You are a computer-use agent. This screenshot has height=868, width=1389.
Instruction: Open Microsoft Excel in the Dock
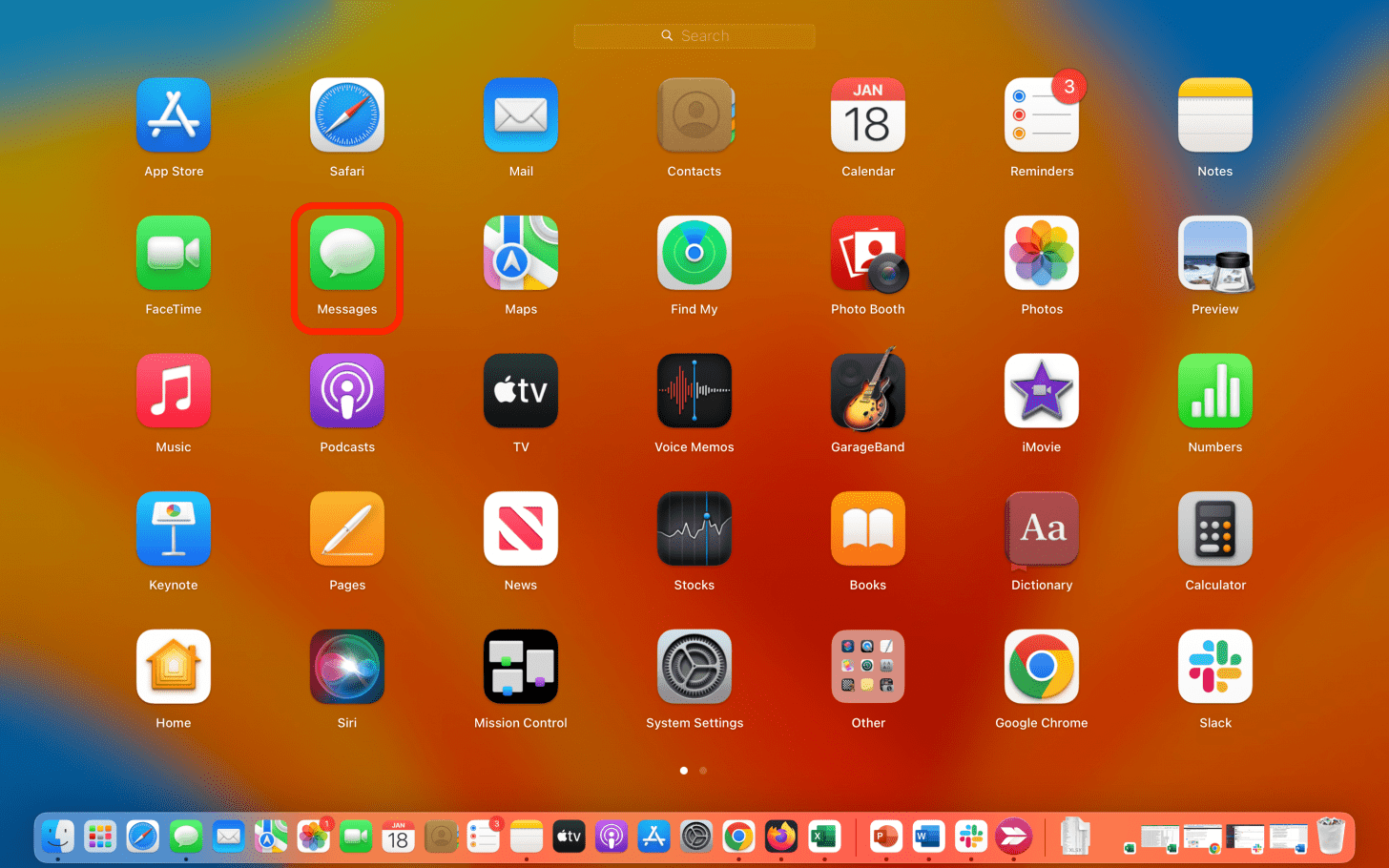point(824,837)
